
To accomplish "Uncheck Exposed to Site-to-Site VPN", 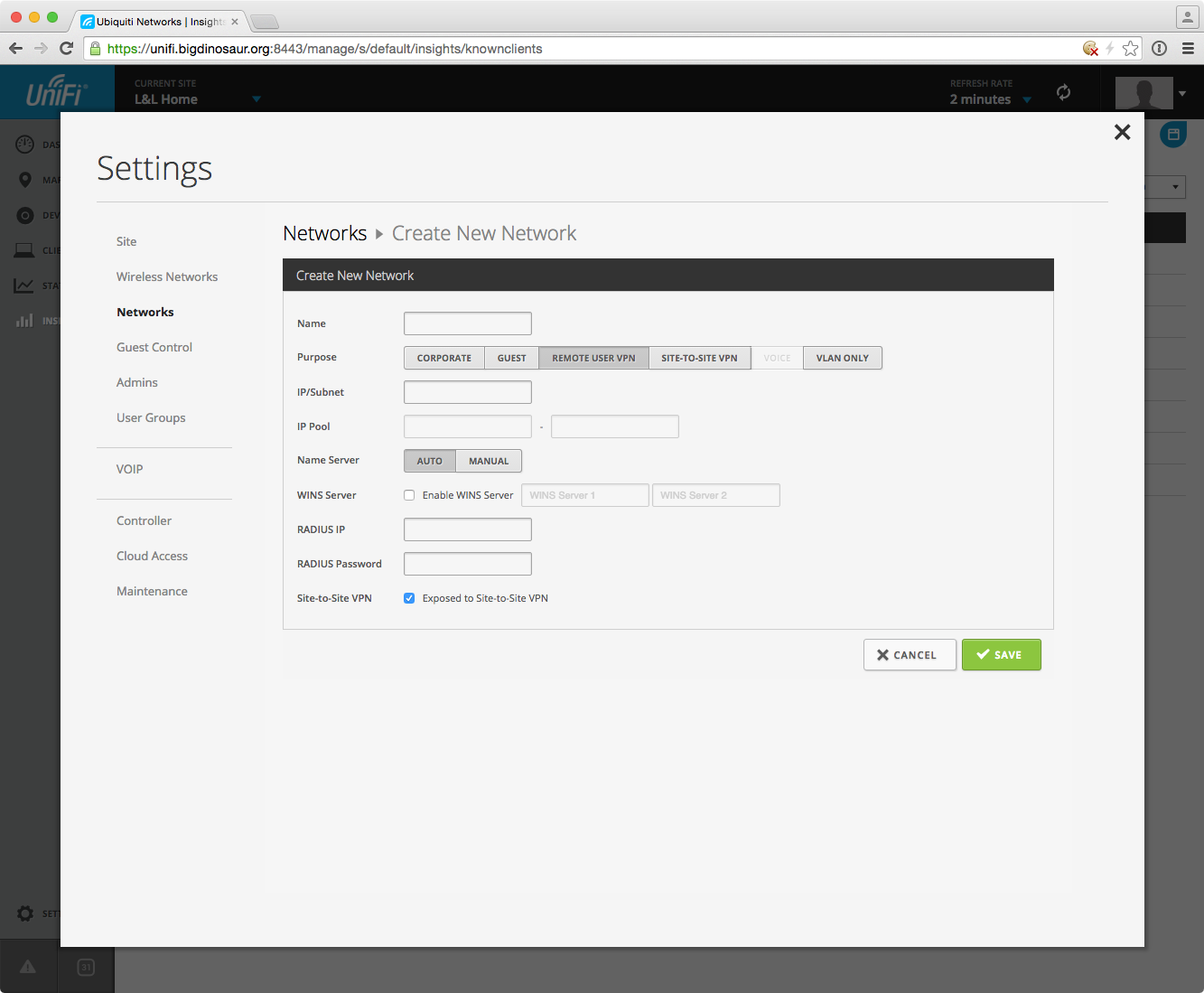I will [x=409, y=598].
